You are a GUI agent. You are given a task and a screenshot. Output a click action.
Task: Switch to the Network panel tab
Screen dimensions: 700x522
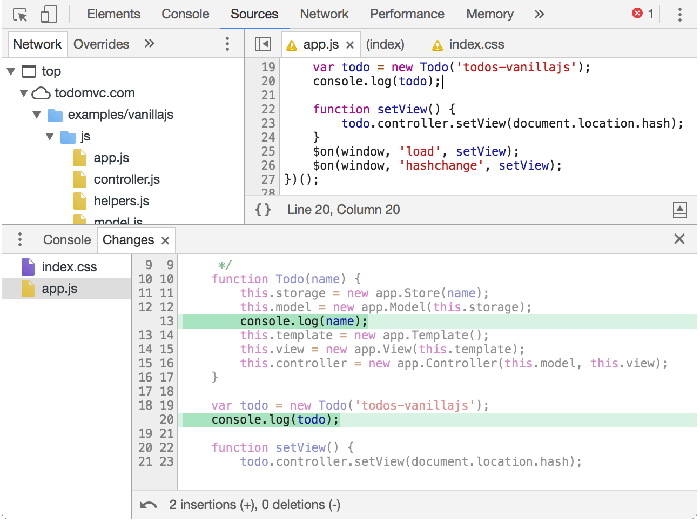click(x=324, y=14)
